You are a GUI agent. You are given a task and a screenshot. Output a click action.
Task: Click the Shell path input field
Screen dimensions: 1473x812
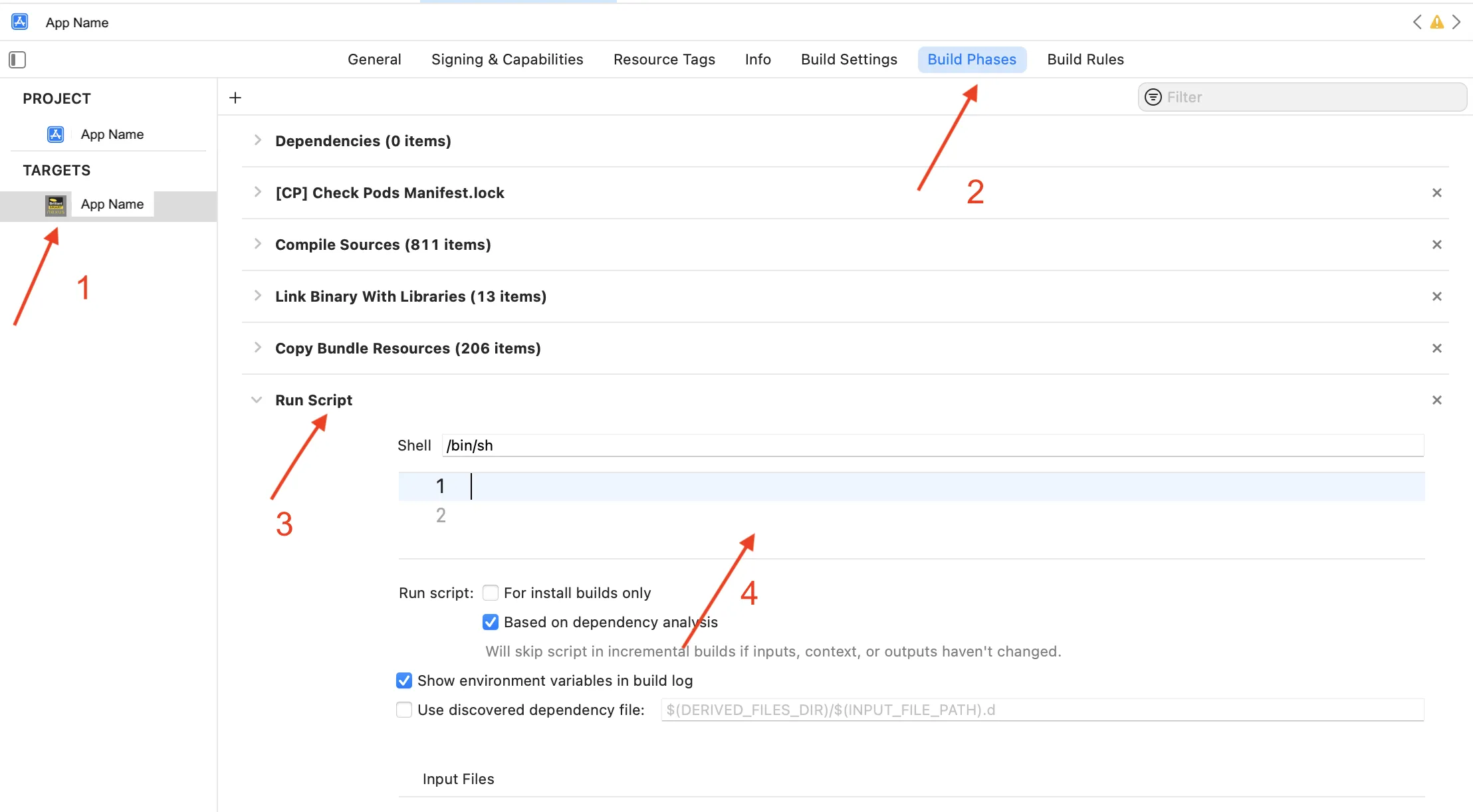point(931,445)
